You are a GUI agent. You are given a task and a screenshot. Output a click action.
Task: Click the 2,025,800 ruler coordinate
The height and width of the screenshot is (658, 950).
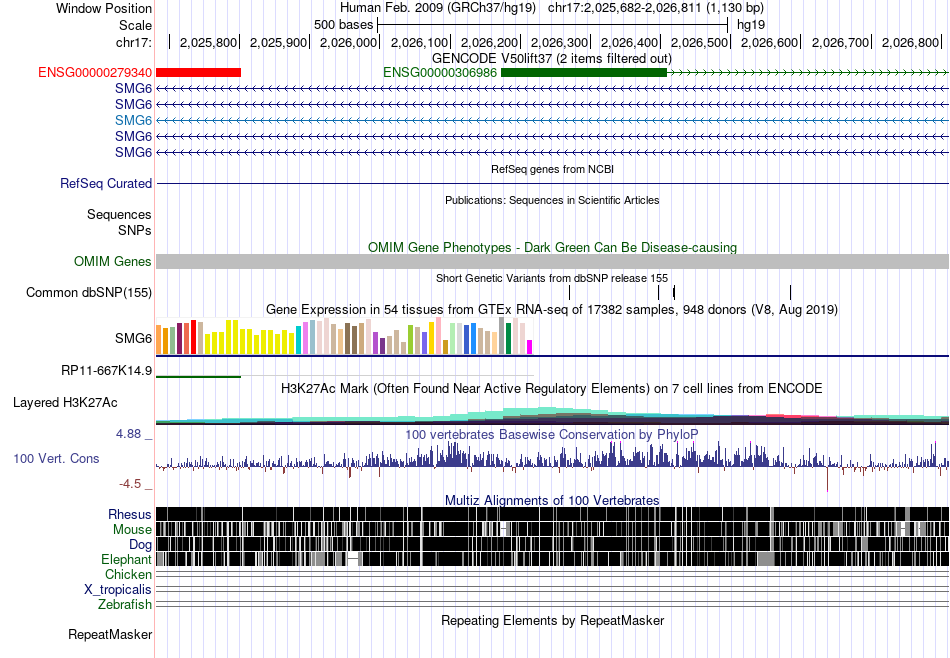click(208, 43)
